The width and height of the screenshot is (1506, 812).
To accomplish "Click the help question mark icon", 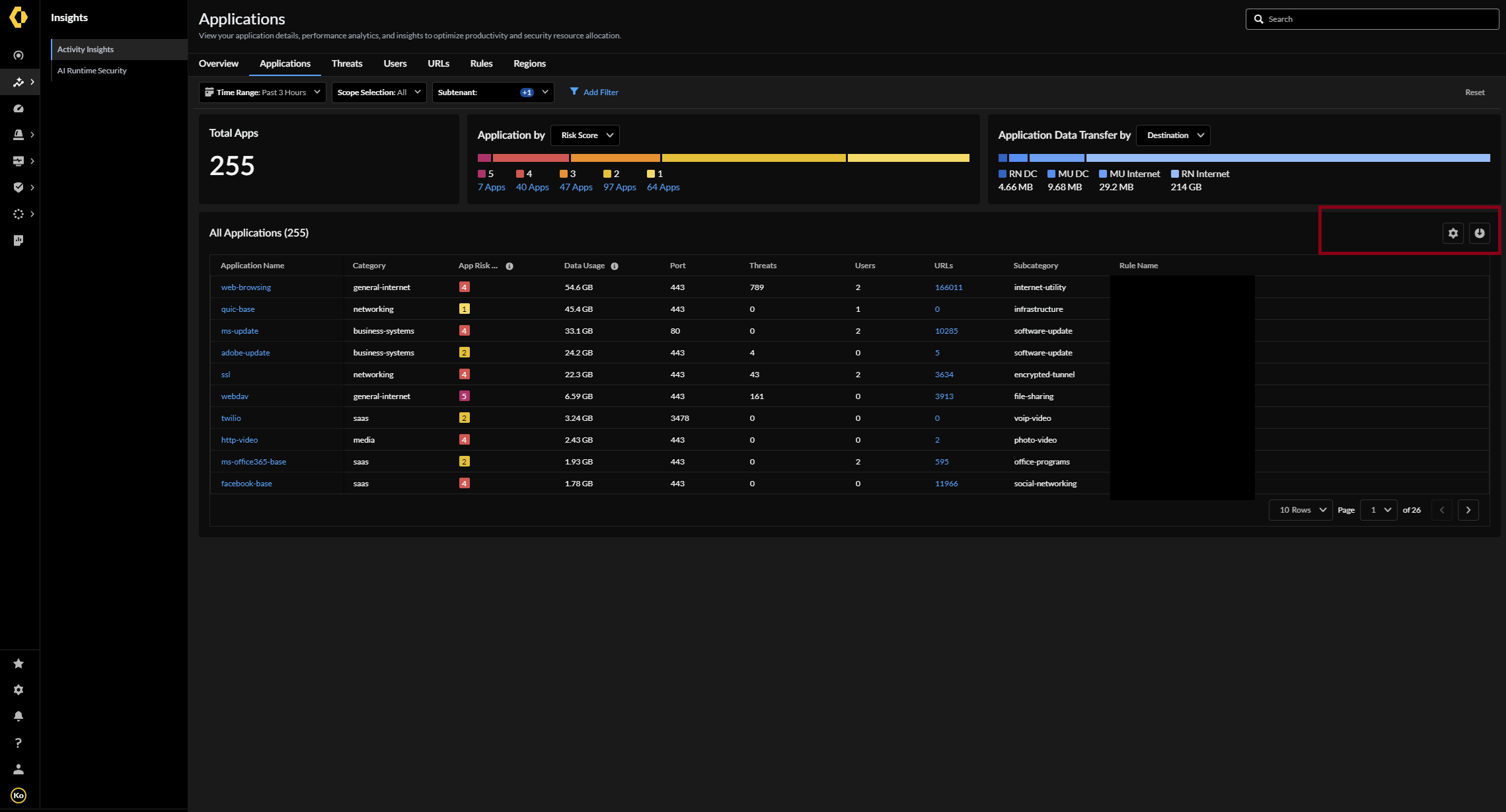I will [x=19, y=743].
